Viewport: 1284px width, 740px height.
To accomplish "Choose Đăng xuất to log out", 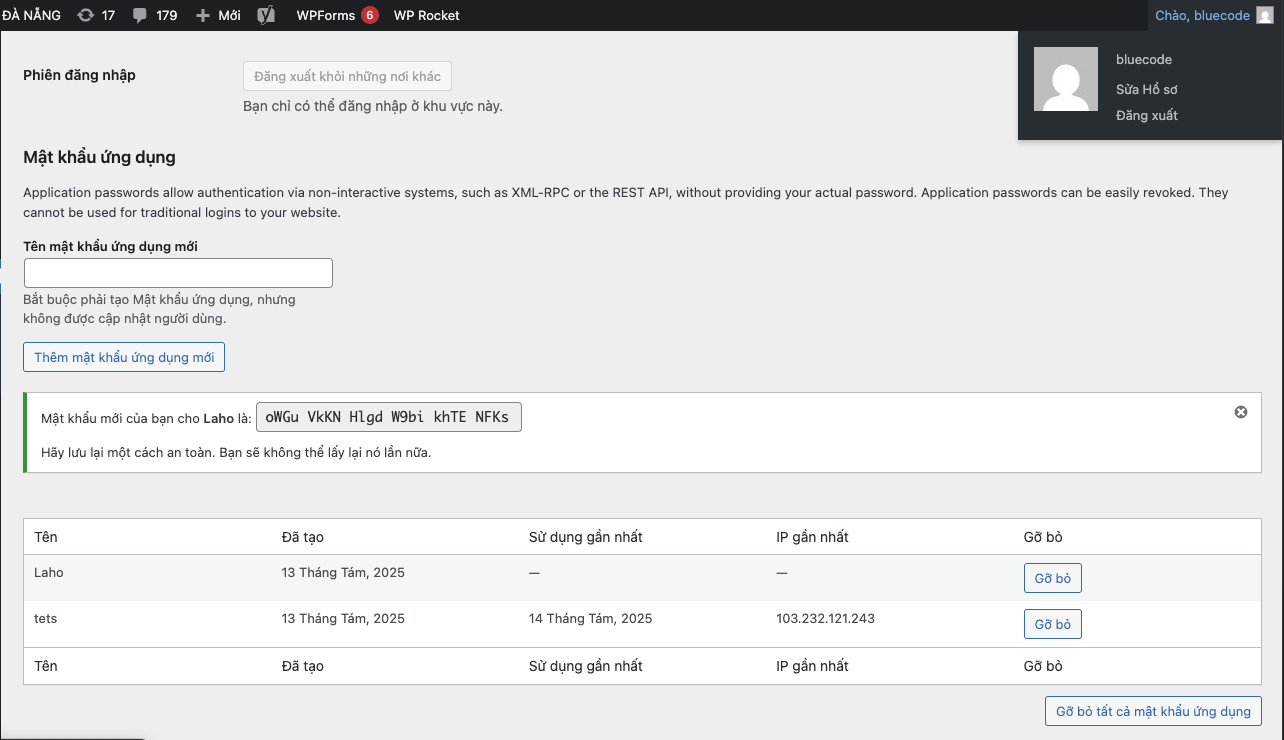I will pyautogui.click(x=1147, y=115).
